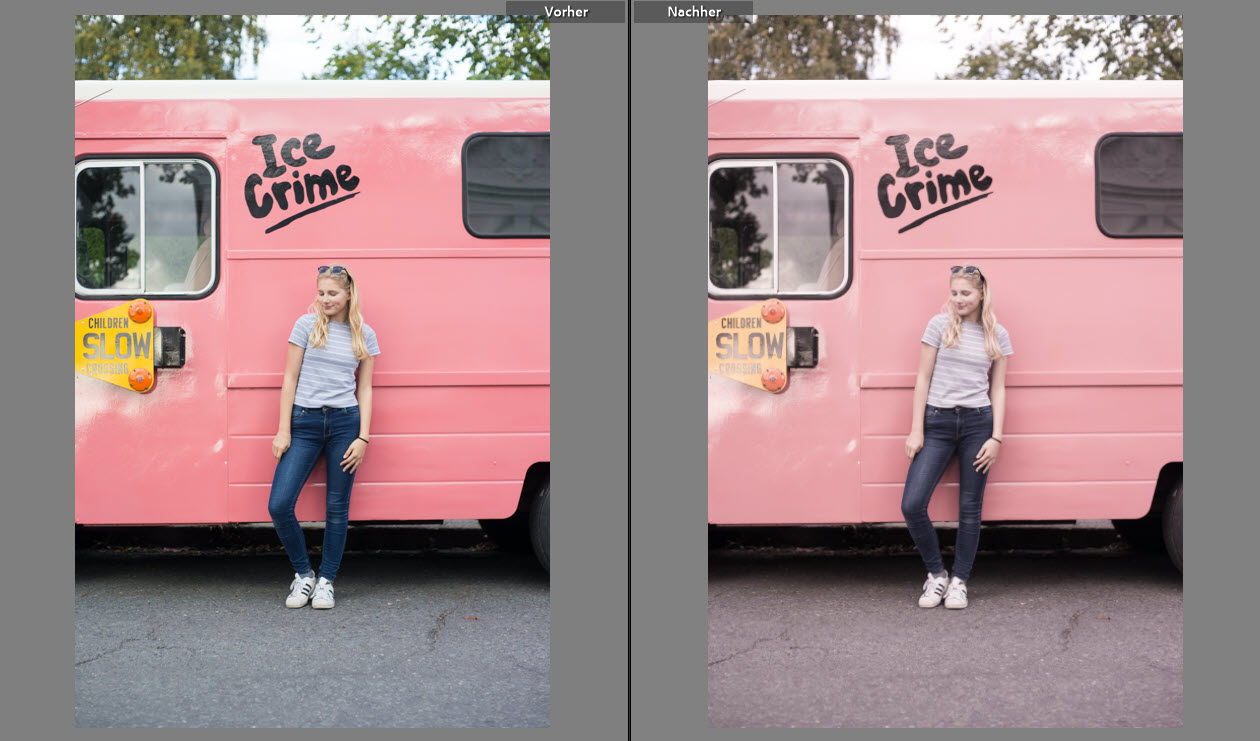Click the Vorher label above left image
The image size is (1260, 741).
coord(566,12)
